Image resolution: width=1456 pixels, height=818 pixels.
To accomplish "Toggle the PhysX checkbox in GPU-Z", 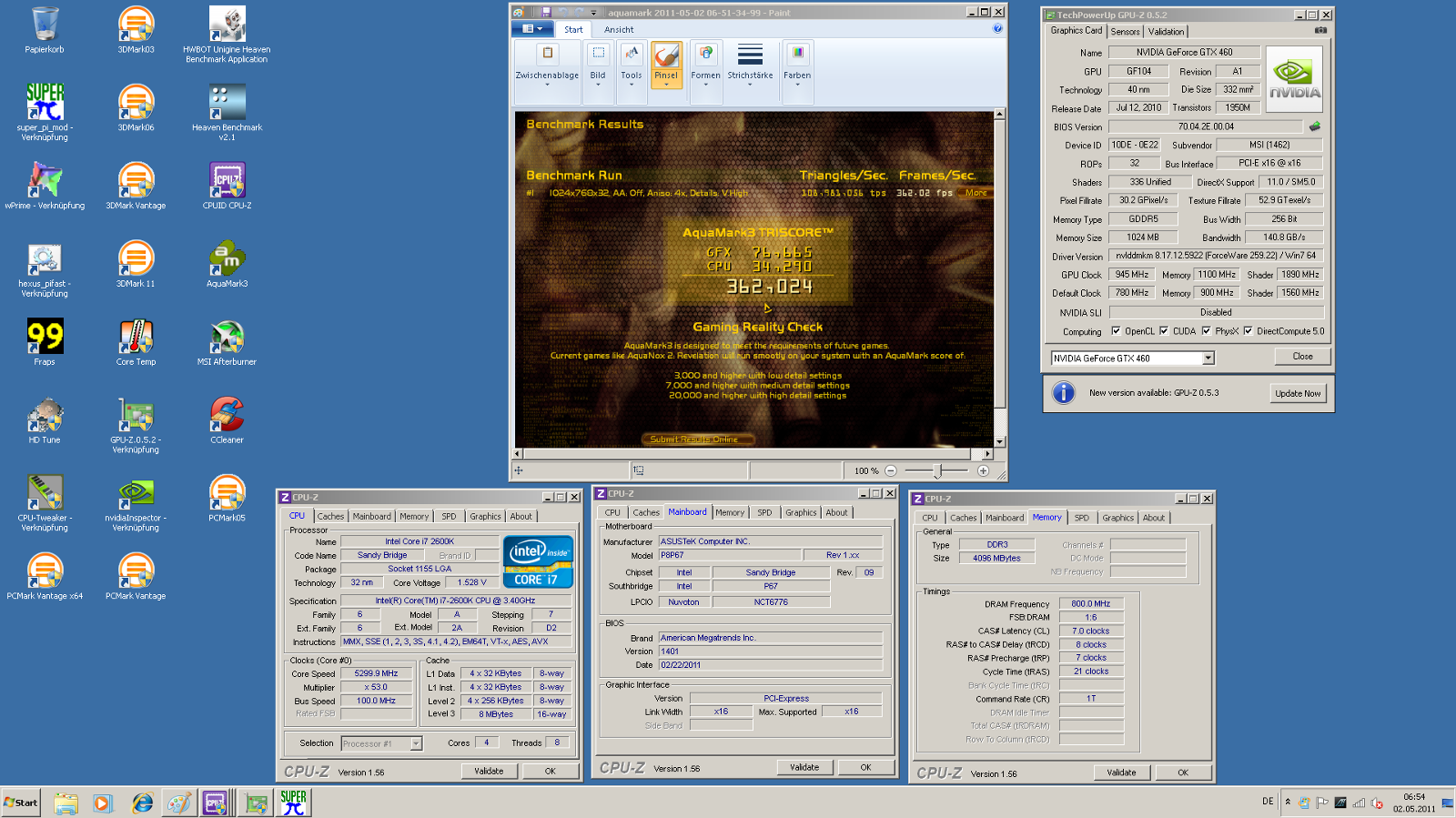I will click(x=1206, y=331).
